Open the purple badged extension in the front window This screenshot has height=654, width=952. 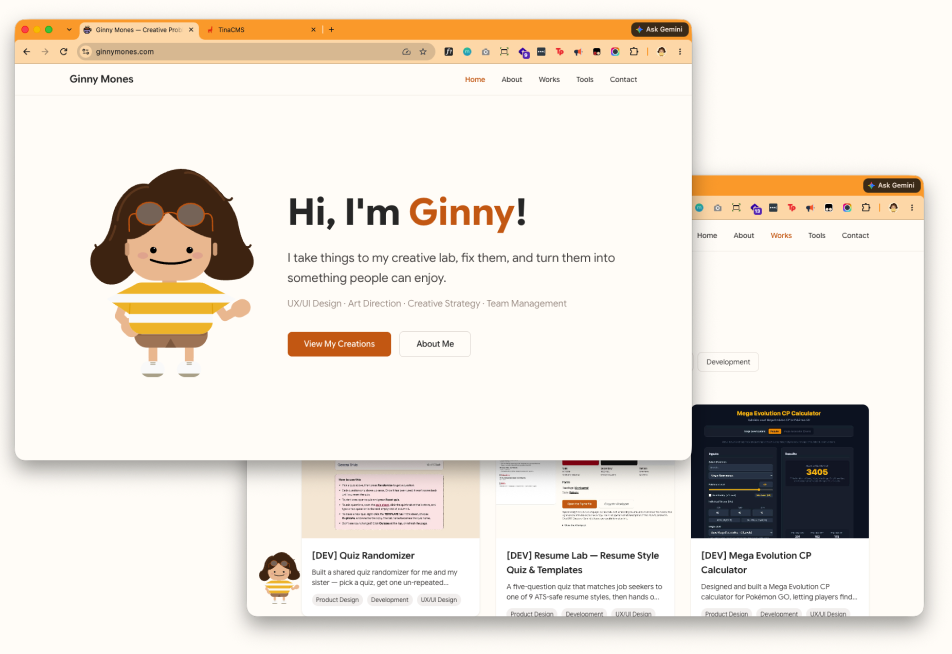(523, 53)
